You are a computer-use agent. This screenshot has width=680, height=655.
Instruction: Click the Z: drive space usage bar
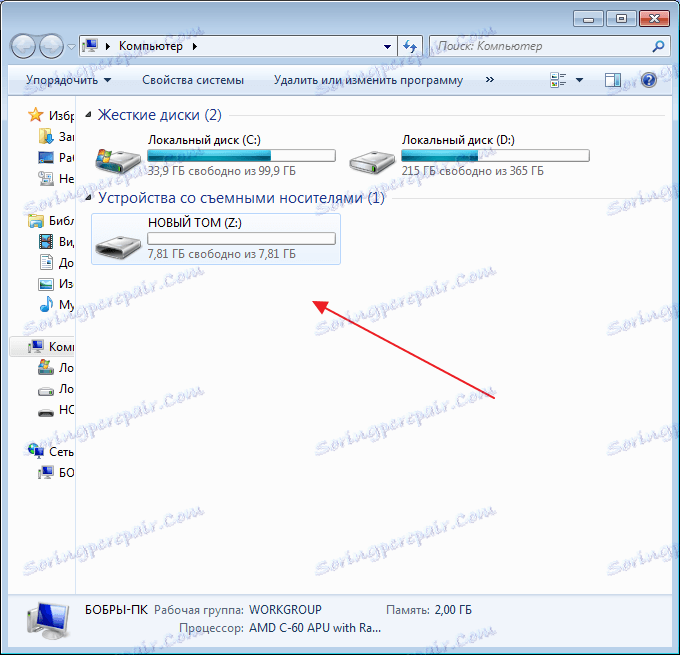242,239
